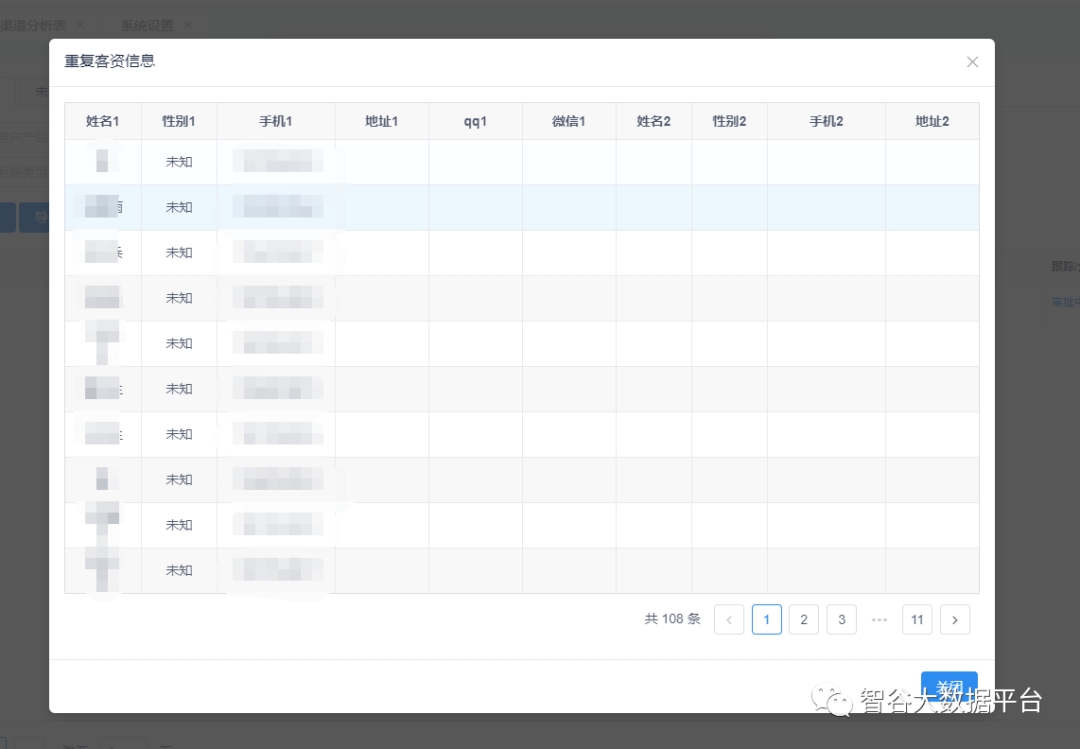Open page 3 of the table
1080x749 pixels.
pos(842,619)
